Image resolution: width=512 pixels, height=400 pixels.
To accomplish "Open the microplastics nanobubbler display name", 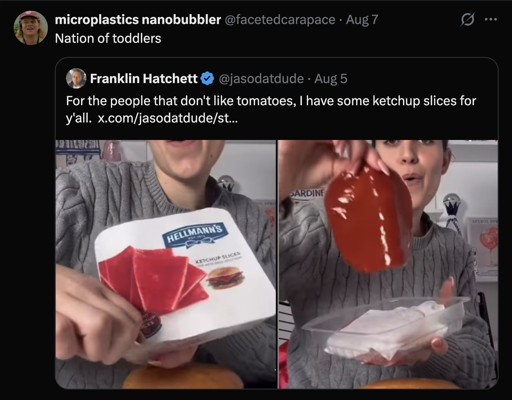I will [x=138, y=20].
